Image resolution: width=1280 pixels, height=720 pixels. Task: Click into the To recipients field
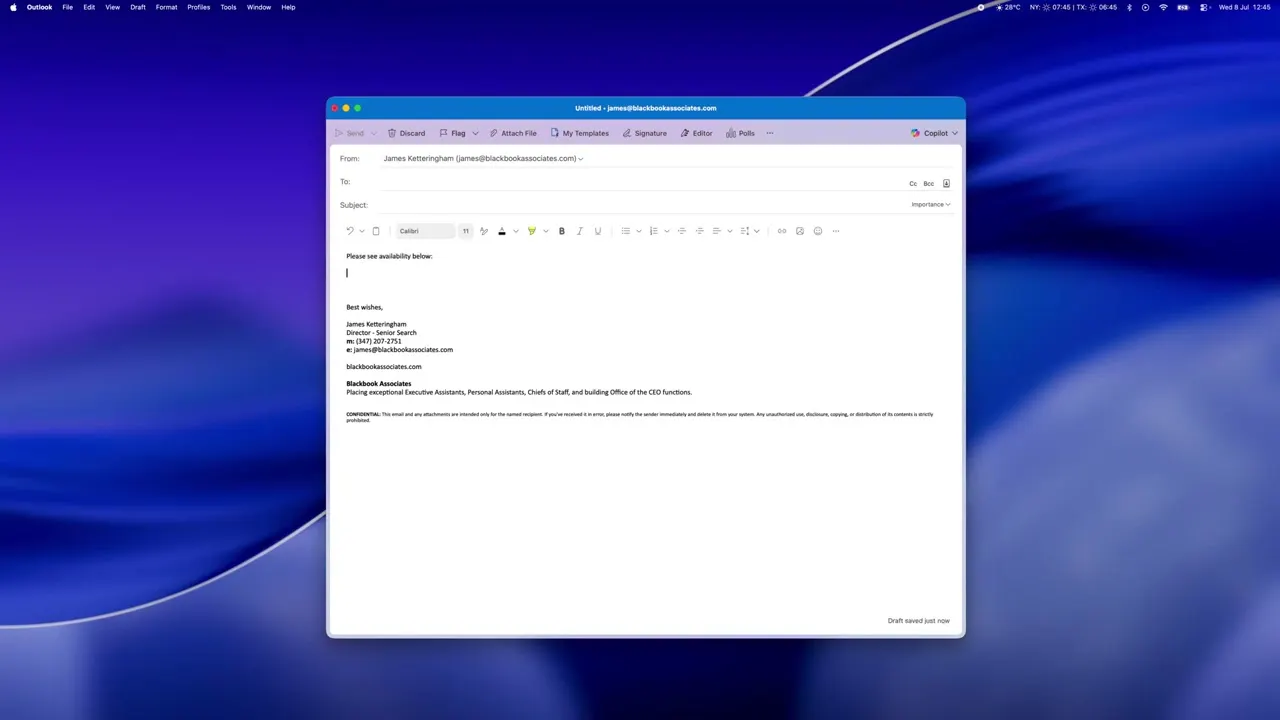[640, 182]
